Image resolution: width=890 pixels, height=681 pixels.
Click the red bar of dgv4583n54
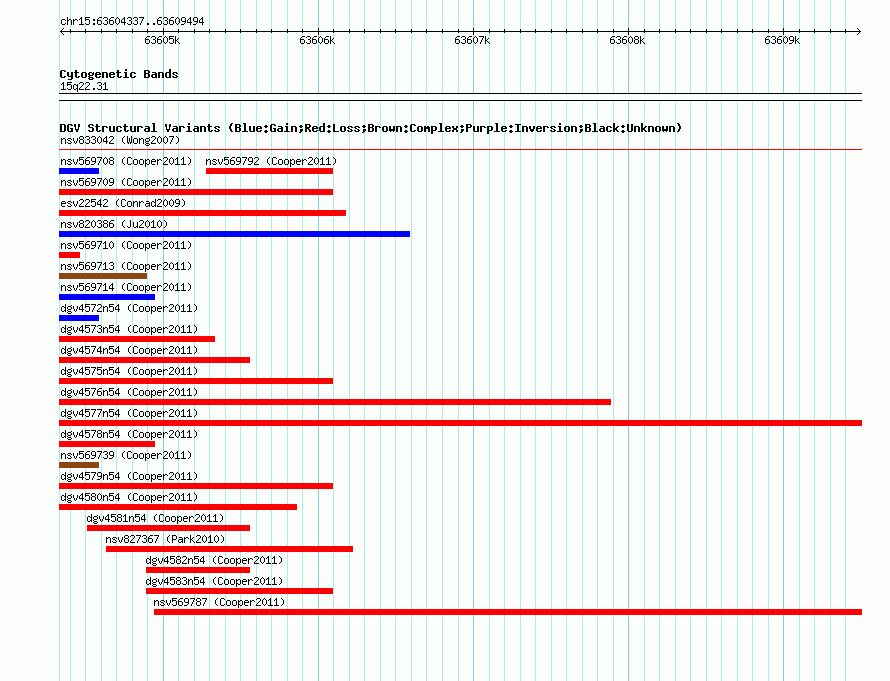click(239, 591)
